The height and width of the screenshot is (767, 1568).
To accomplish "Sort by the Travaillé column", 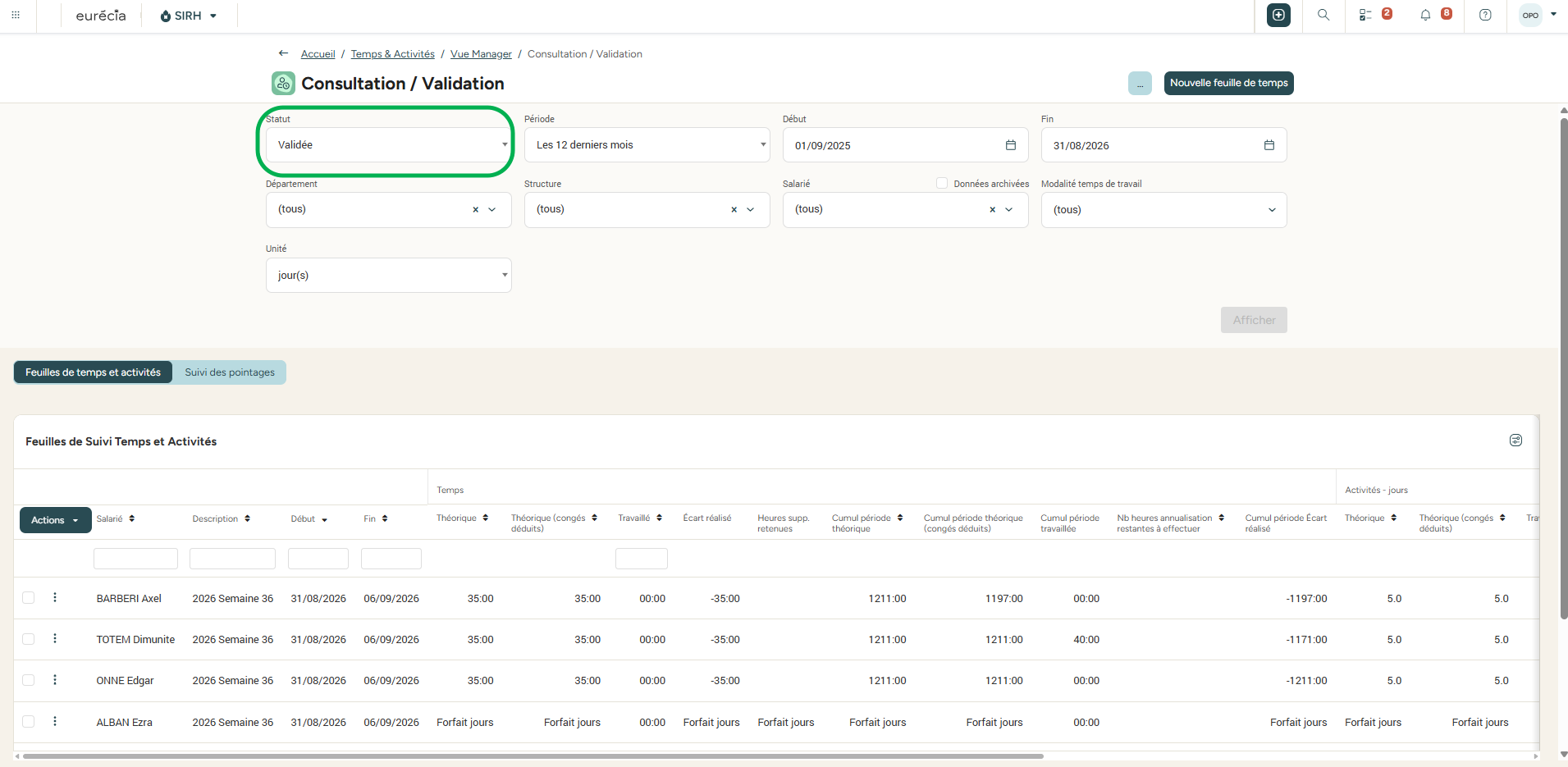I will point(659,518).
